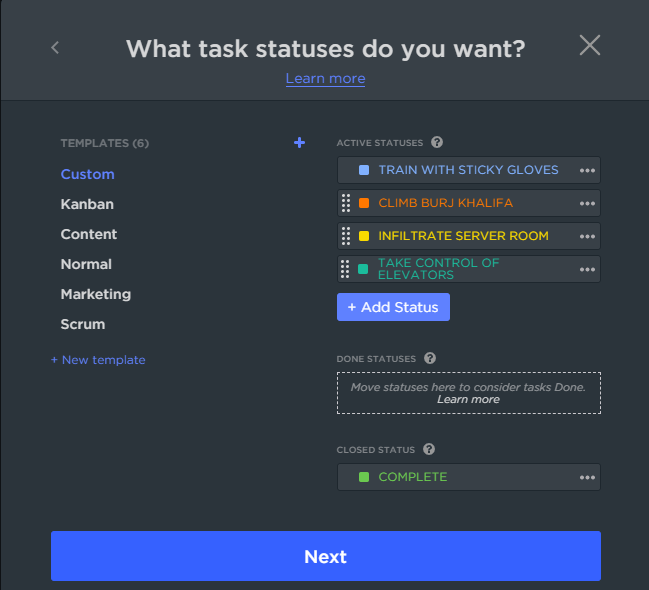Screen dimensions: 649x590
Task: Open help icon beside Active Statuses
Action: pyautogui.click(x=437, y=143)
